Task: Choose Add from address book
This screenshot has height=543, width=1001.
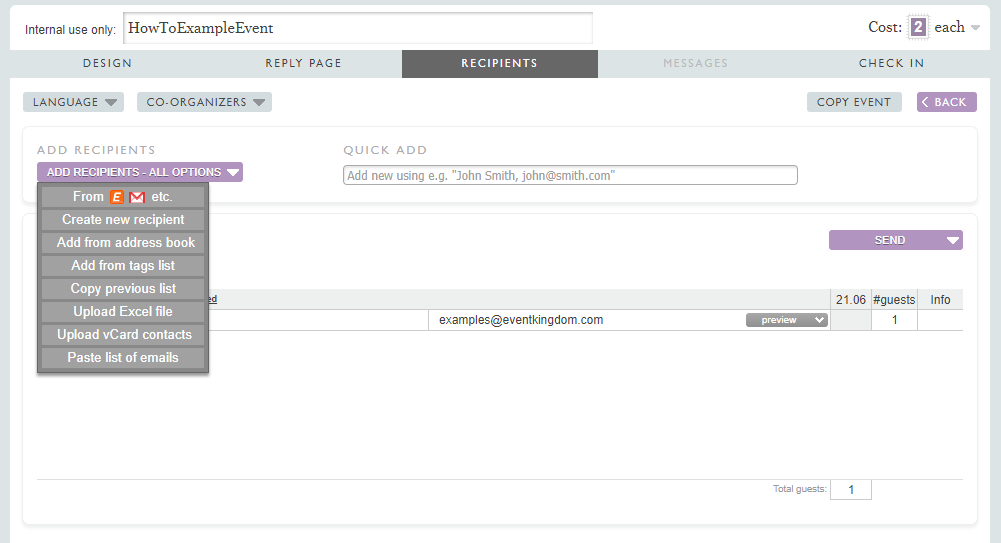Action: [x=123, y=243]
